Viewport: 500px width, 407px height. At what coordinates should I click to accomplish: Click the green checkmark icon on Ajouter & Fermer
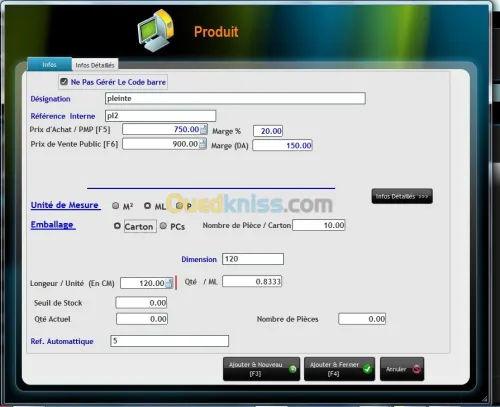pyautogui.click(x=367, y=369)
